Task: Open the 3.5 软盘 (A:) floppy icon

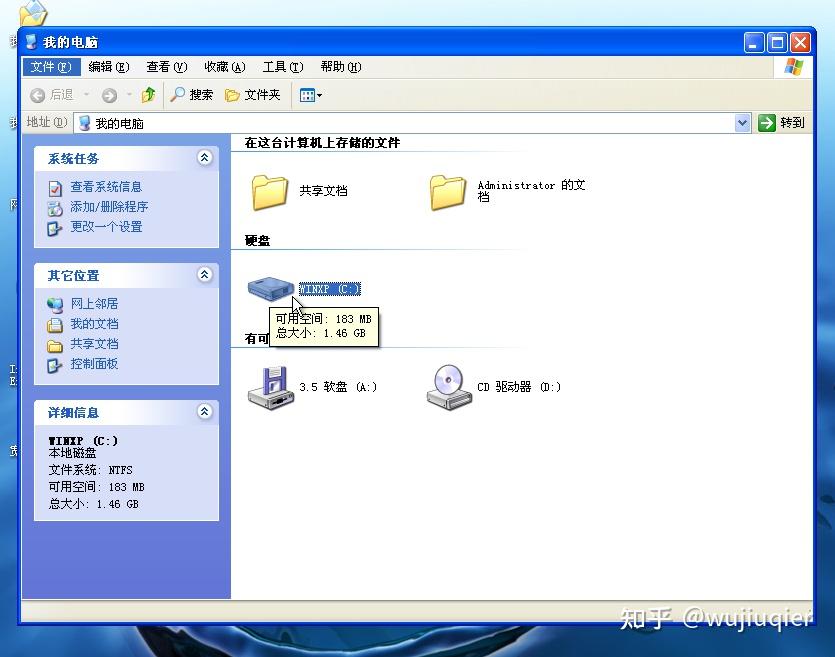Action: pyautogui.click(x=270, y=385)
